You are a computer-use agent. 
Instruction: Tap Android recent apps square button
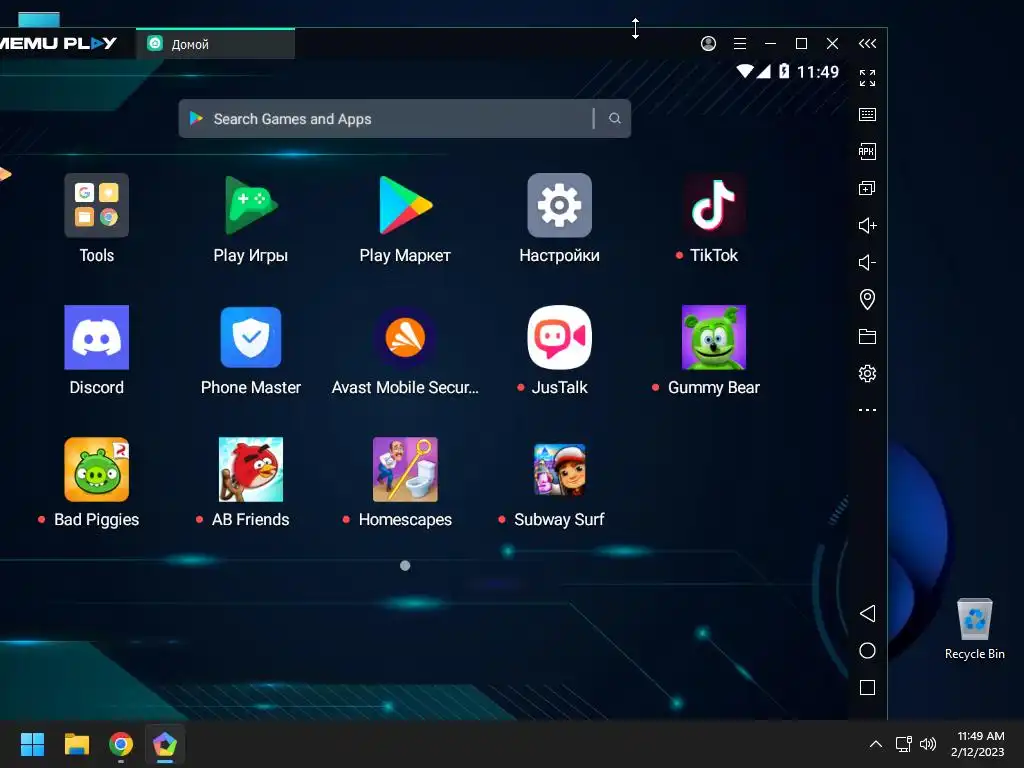pyautogui.click(x=867, y=688)
